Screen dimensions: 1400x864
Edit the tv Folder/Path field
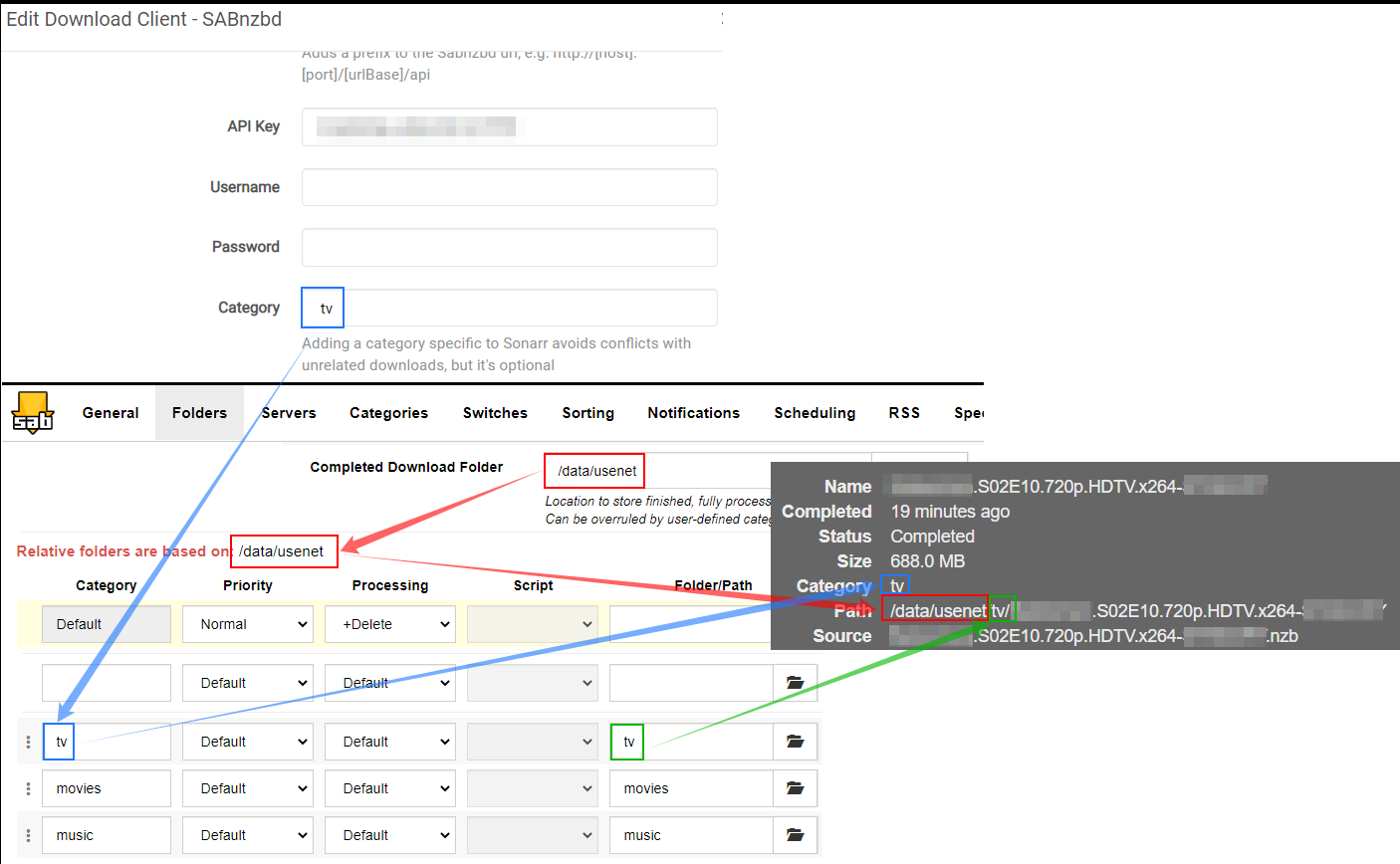(x=691, y=742)
